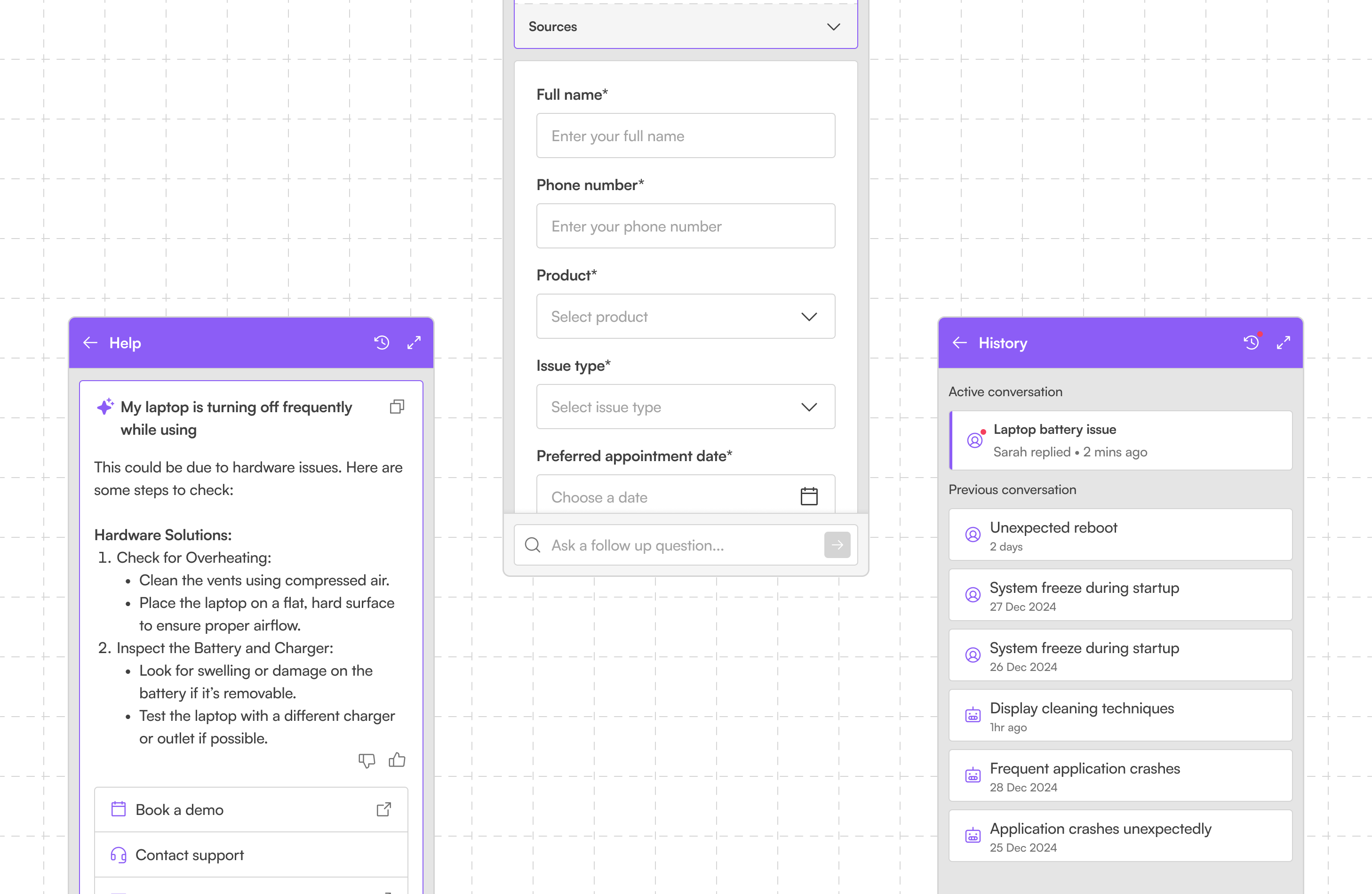Expand the Sources section
This screenshot has height=894, width=1372.
(x=686, y=26)
